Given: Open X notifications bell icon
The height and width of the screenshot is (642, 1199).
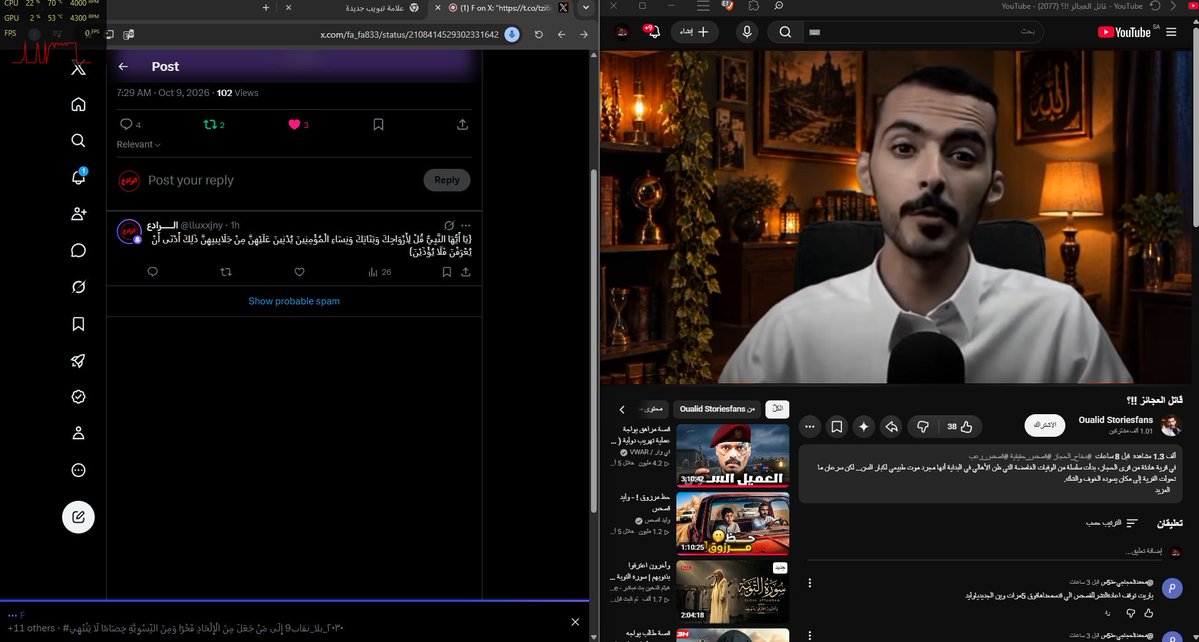Looking at the screenshot, I should [x=78, y=177].
